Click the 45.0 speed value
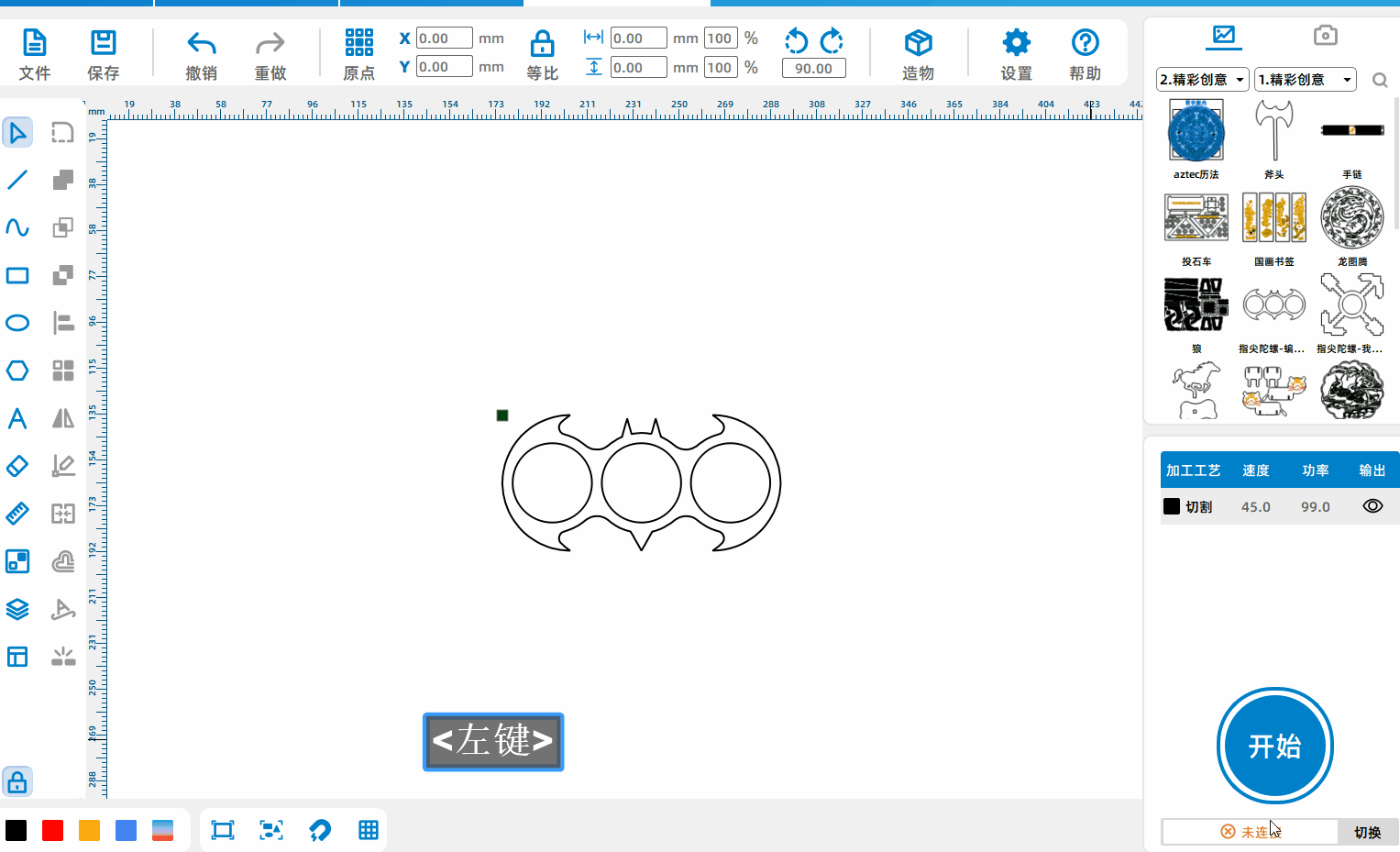 1256,507
